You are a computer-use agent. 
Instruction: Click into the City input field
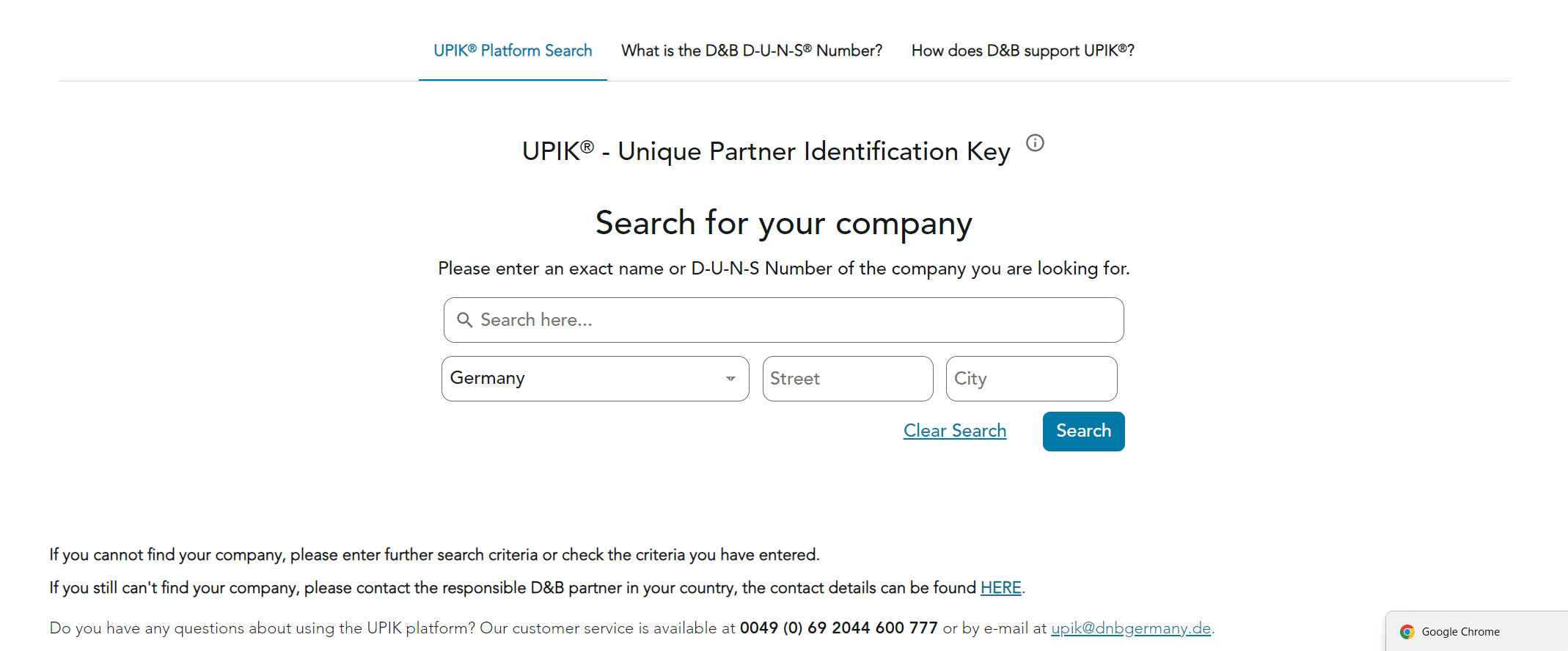tap(1031, 379)
